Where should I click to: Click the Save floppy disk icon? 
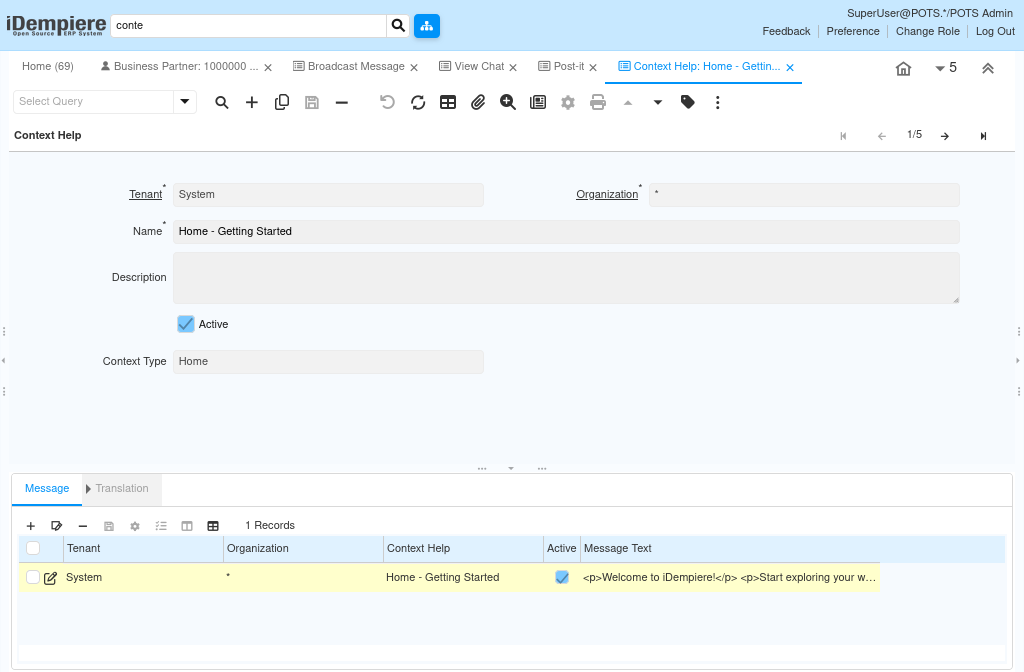[312, 102]
